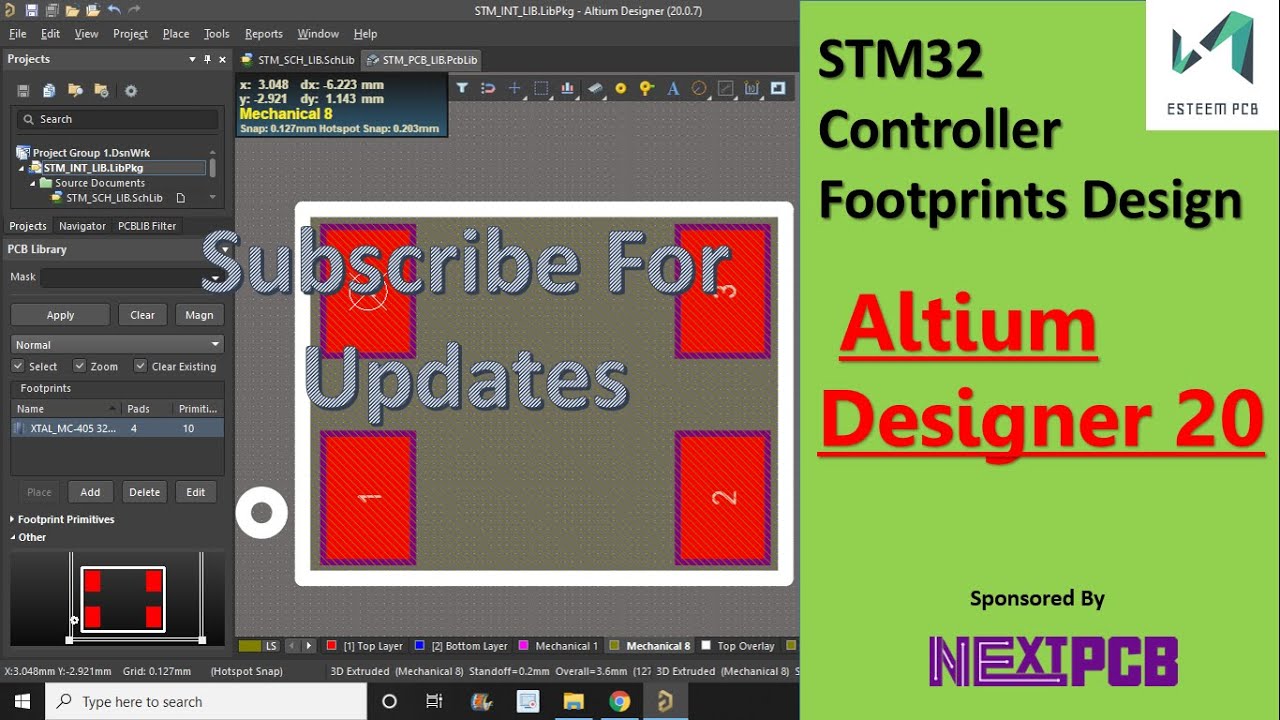The width and height of the screenshot is (1280, 720).
Task: Open Windows Start menu
Action: 22,701
